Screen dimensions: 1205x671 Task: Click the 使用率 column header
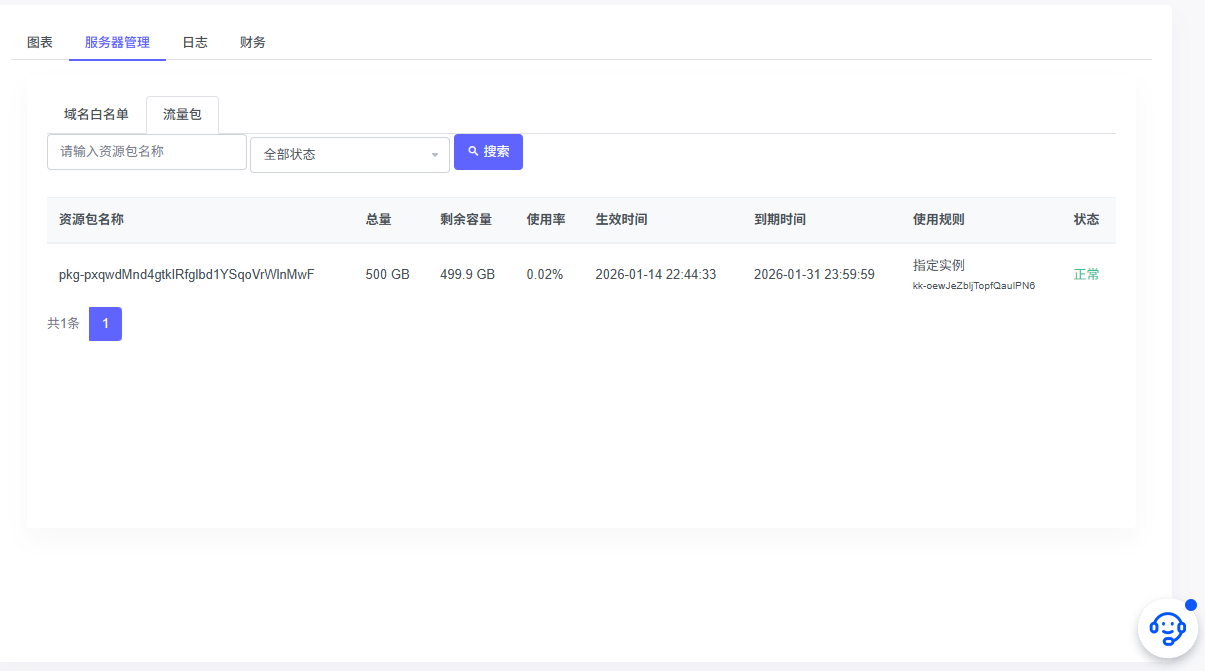[x=546, y=219]
